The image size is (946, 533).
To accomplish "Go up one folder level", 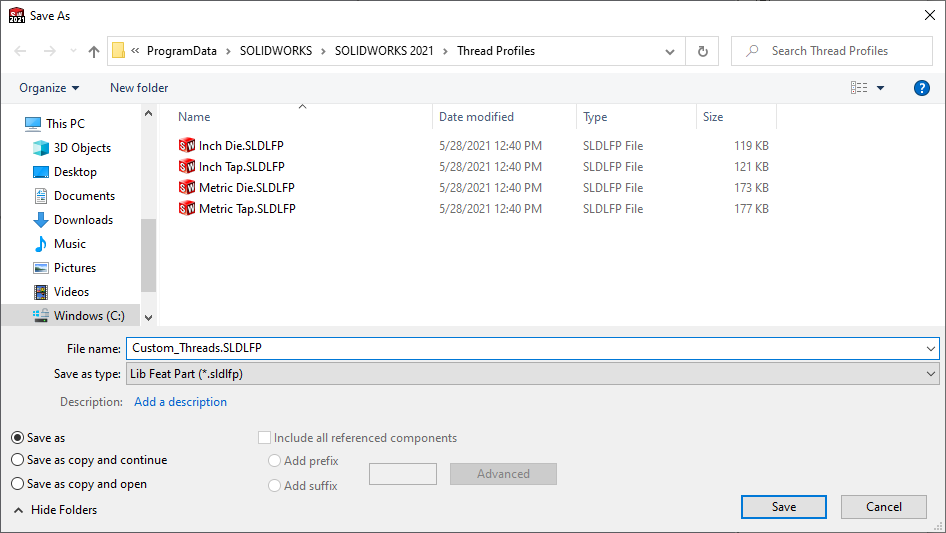I will tap(94, 51).
